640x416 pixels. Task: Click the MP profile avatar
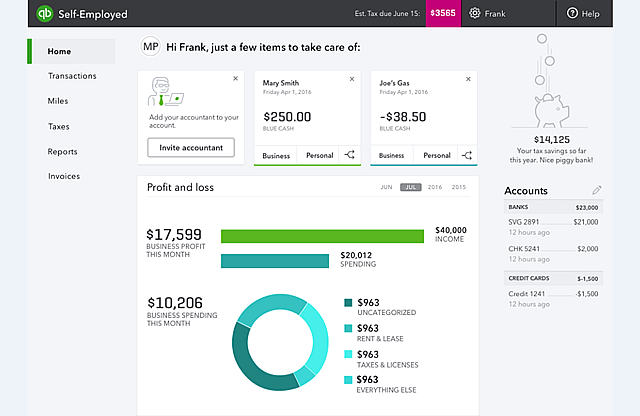coord(151,47)
